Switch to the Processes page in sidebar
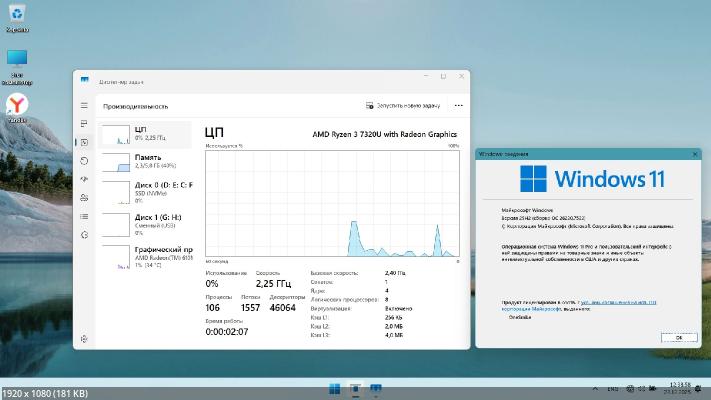The width and height of the screenshot is (711, 400). point(84,124)
